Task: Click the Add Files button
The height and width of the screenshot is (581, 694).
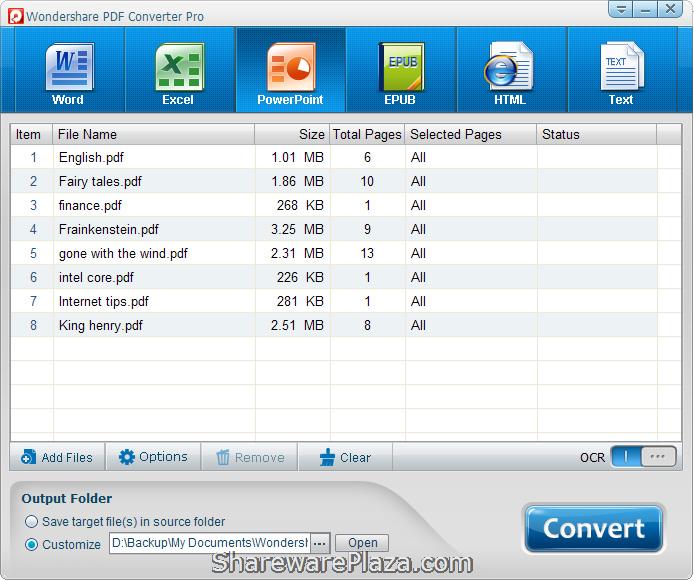Action: (x=57, y=457)
